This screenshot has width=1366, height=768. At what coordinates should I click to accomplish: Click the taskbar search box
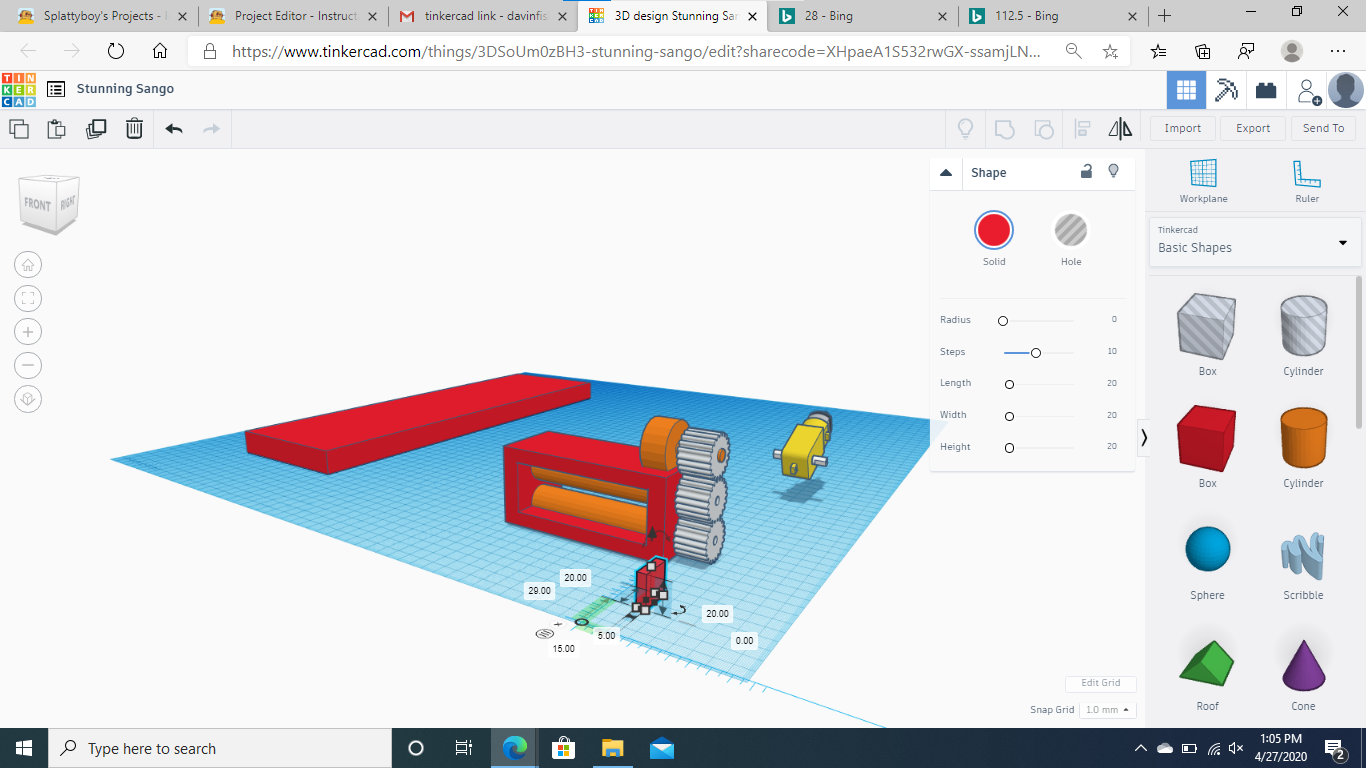coord(219,748)
